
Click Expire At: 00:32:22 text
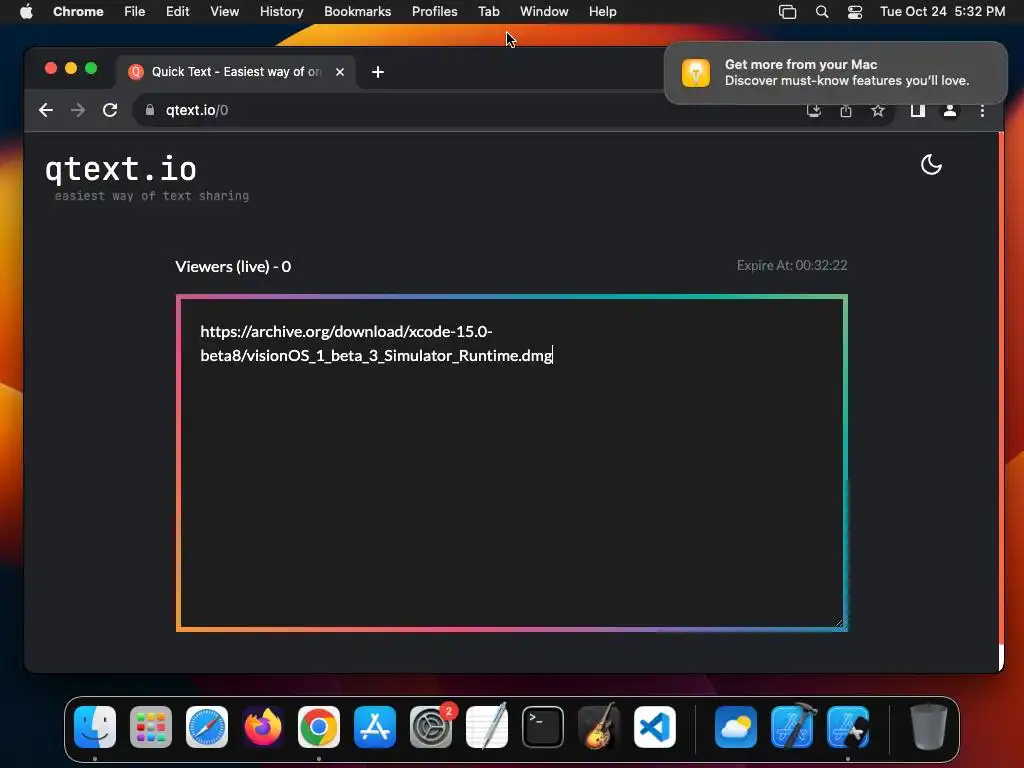792,265
